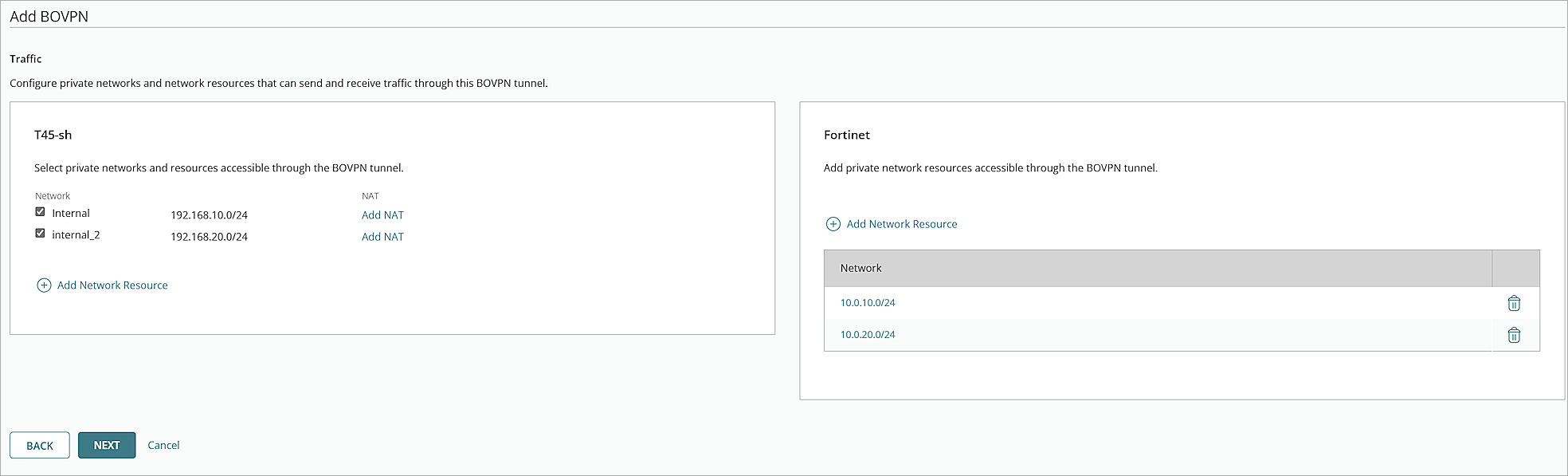The height and width of the screenshot is (476, 1568).
Task: Click plus icon under Fortinet panel
Action: tap(833, 224)
